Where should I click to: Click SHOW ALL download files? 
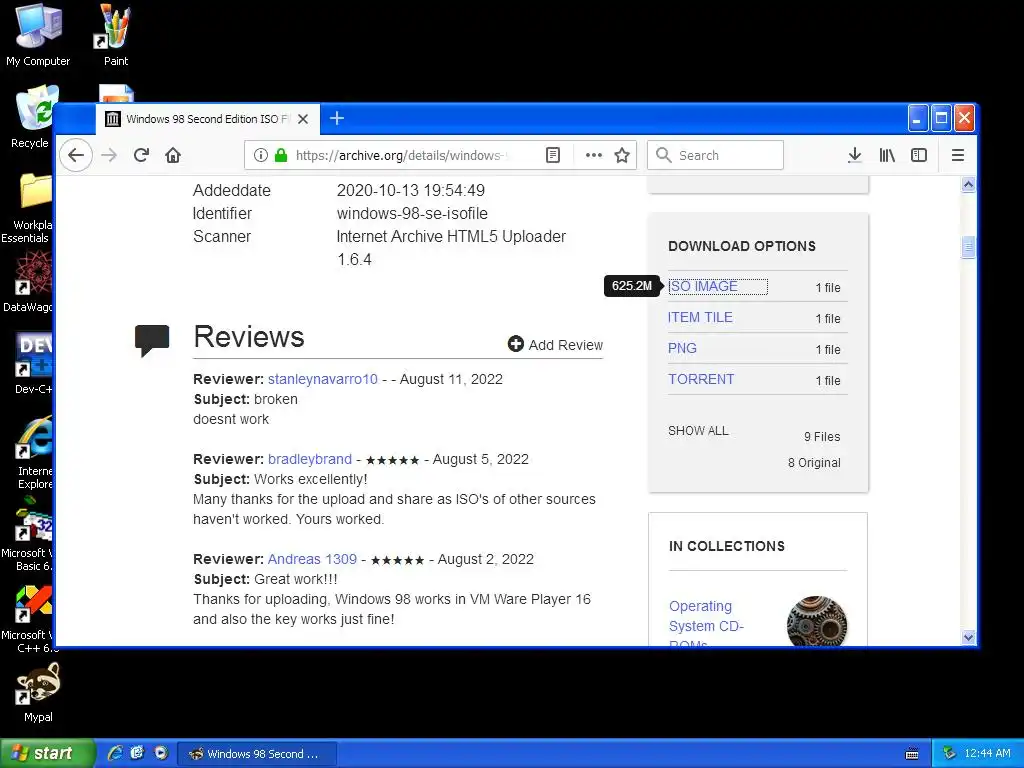point(698,431)
